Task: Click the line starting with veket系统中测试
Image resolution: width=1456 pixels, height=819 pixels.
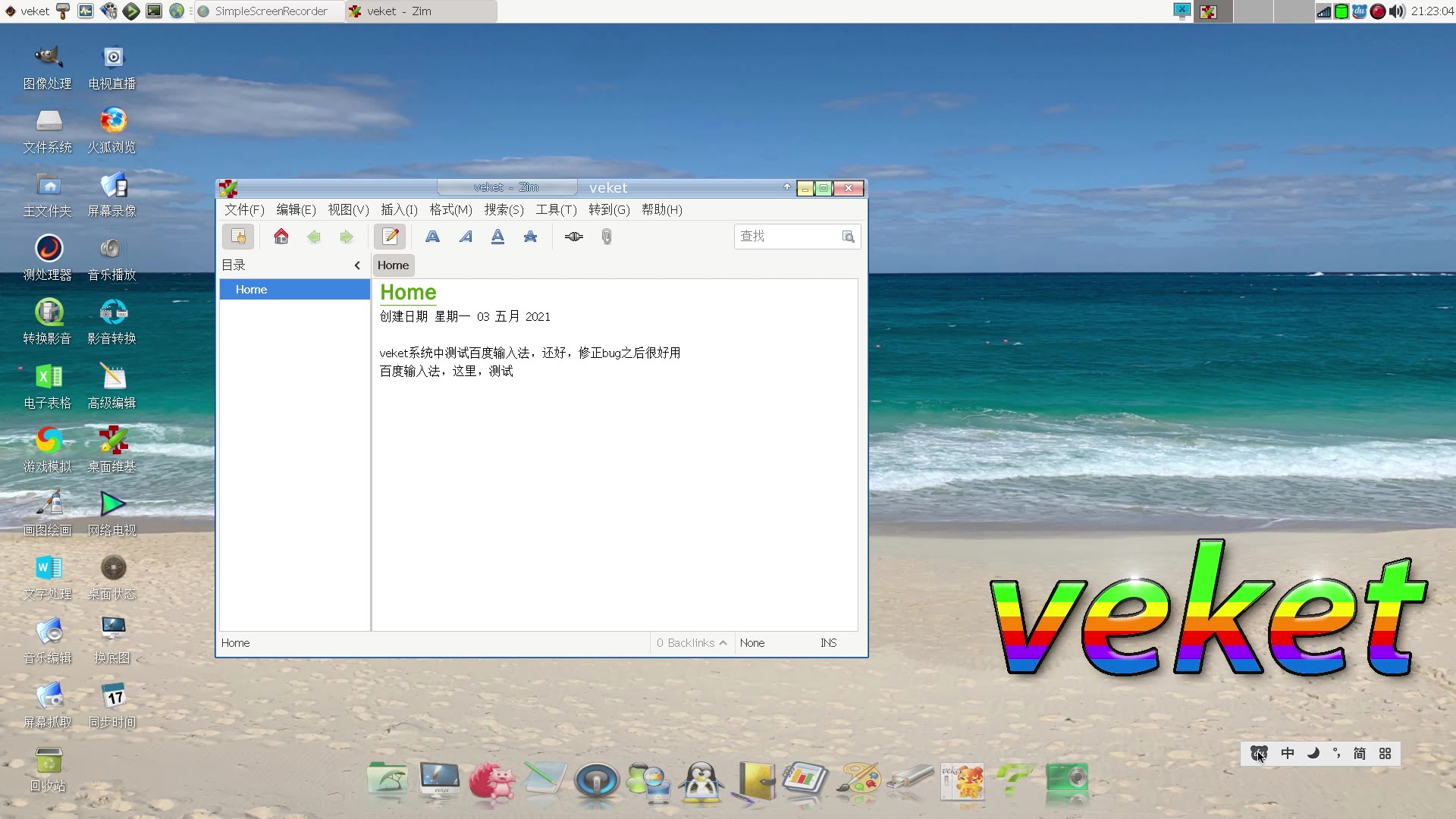Action: pyautogui.click(x=529, y=353)
